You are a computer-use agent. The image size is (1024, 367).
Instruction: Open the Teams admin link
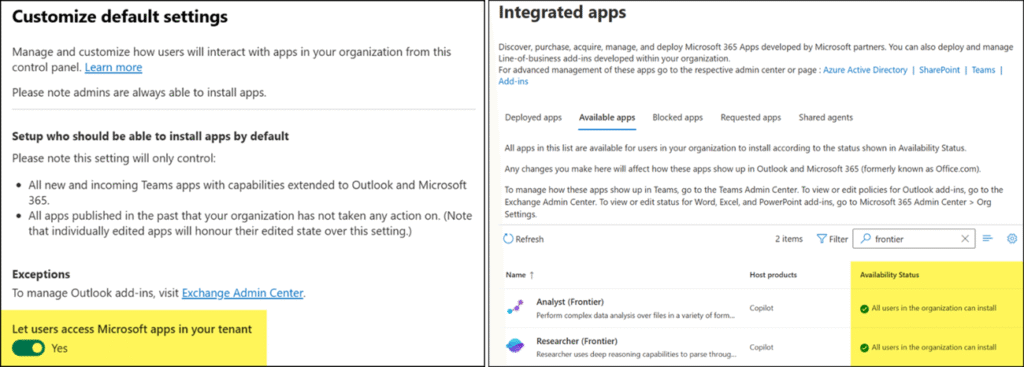[984, 70]
